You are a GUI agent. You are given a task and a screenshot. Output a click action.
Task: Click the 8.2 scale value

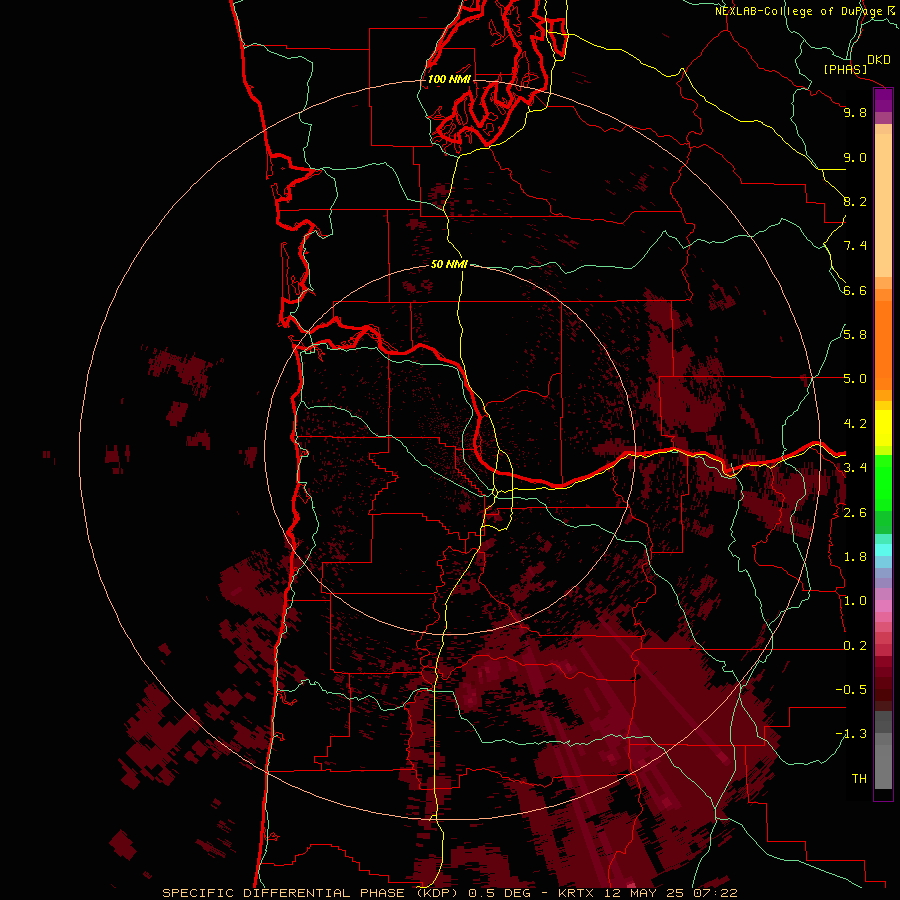click(x=855, y=201)
